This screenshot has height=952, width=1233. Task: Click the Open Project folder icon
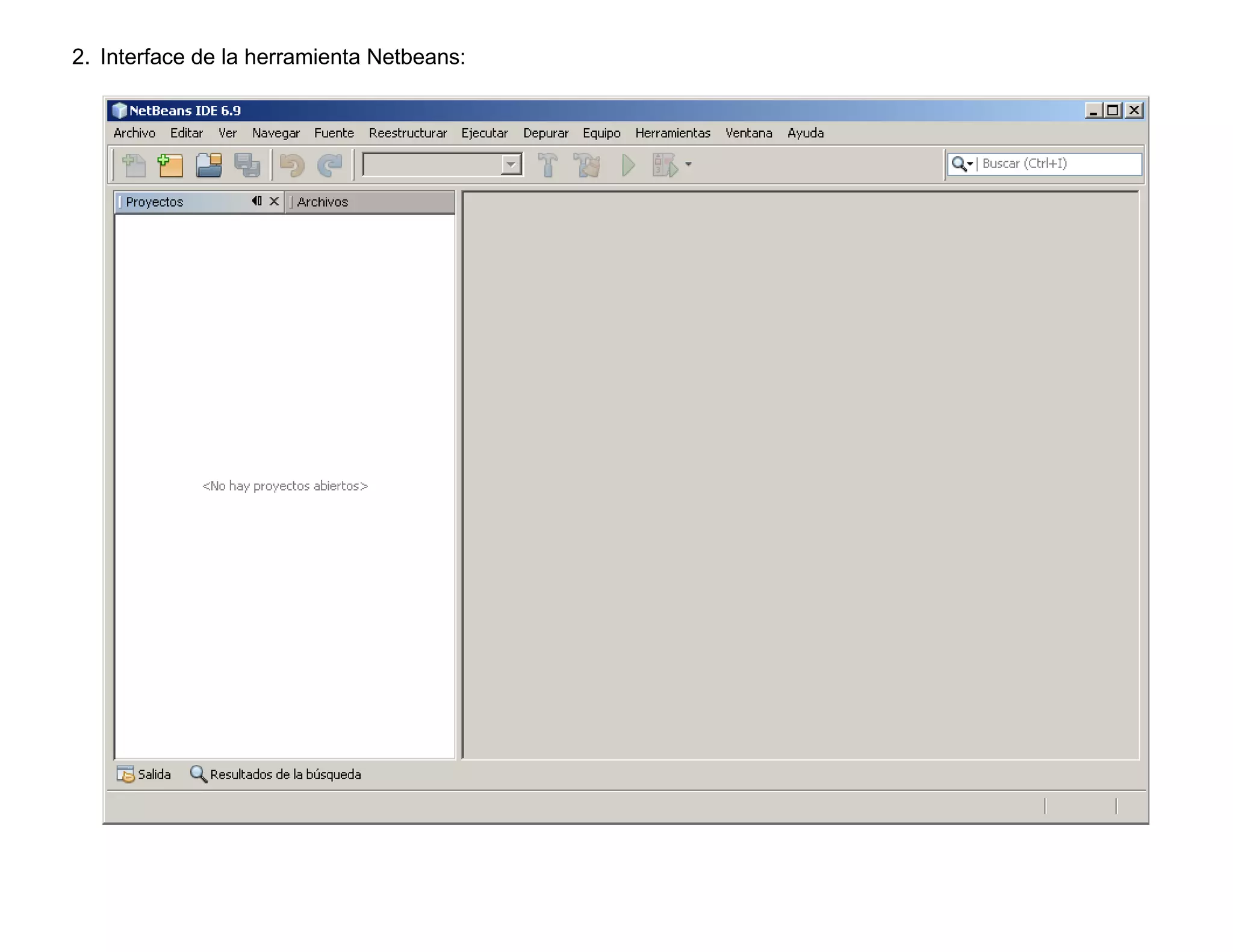click(208, 165)
